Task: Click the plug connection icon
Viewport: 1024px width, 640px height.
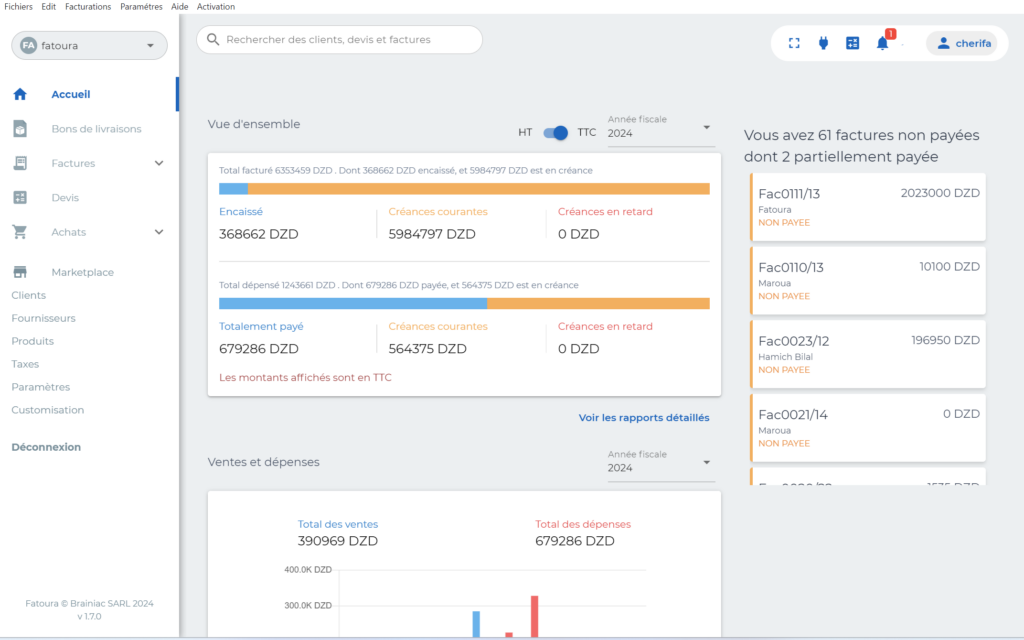Action: pyautogui.click(x=823, y=43)
